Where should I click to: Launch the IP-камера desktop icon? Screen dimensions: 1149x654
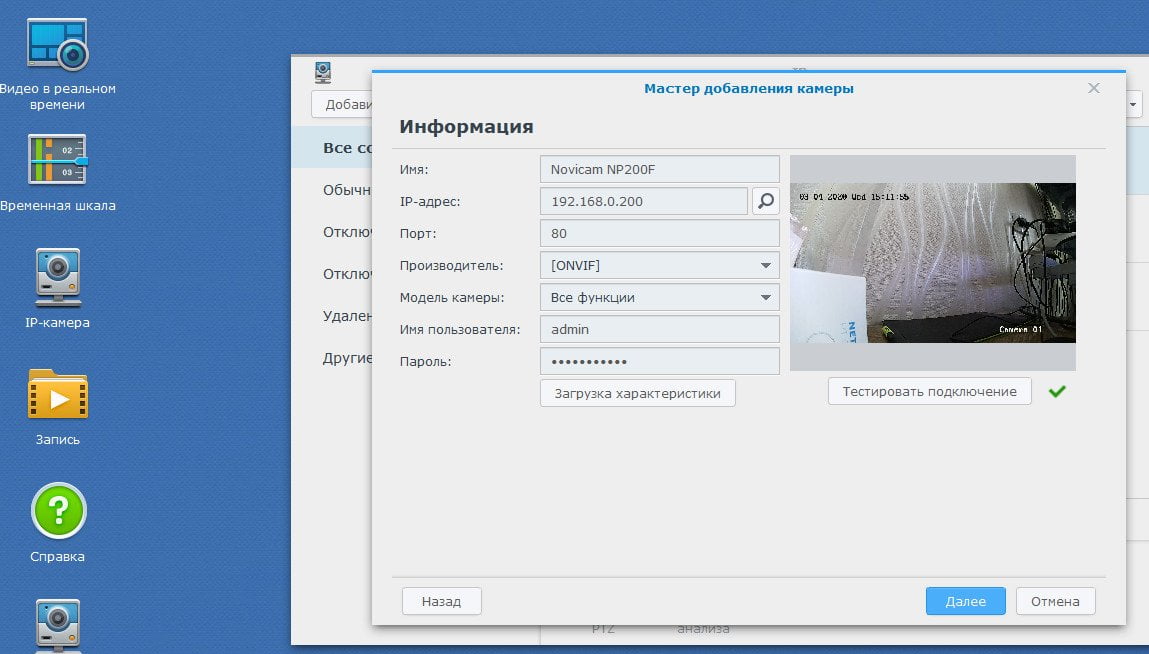pyautogui.click(x=58, y=277)
